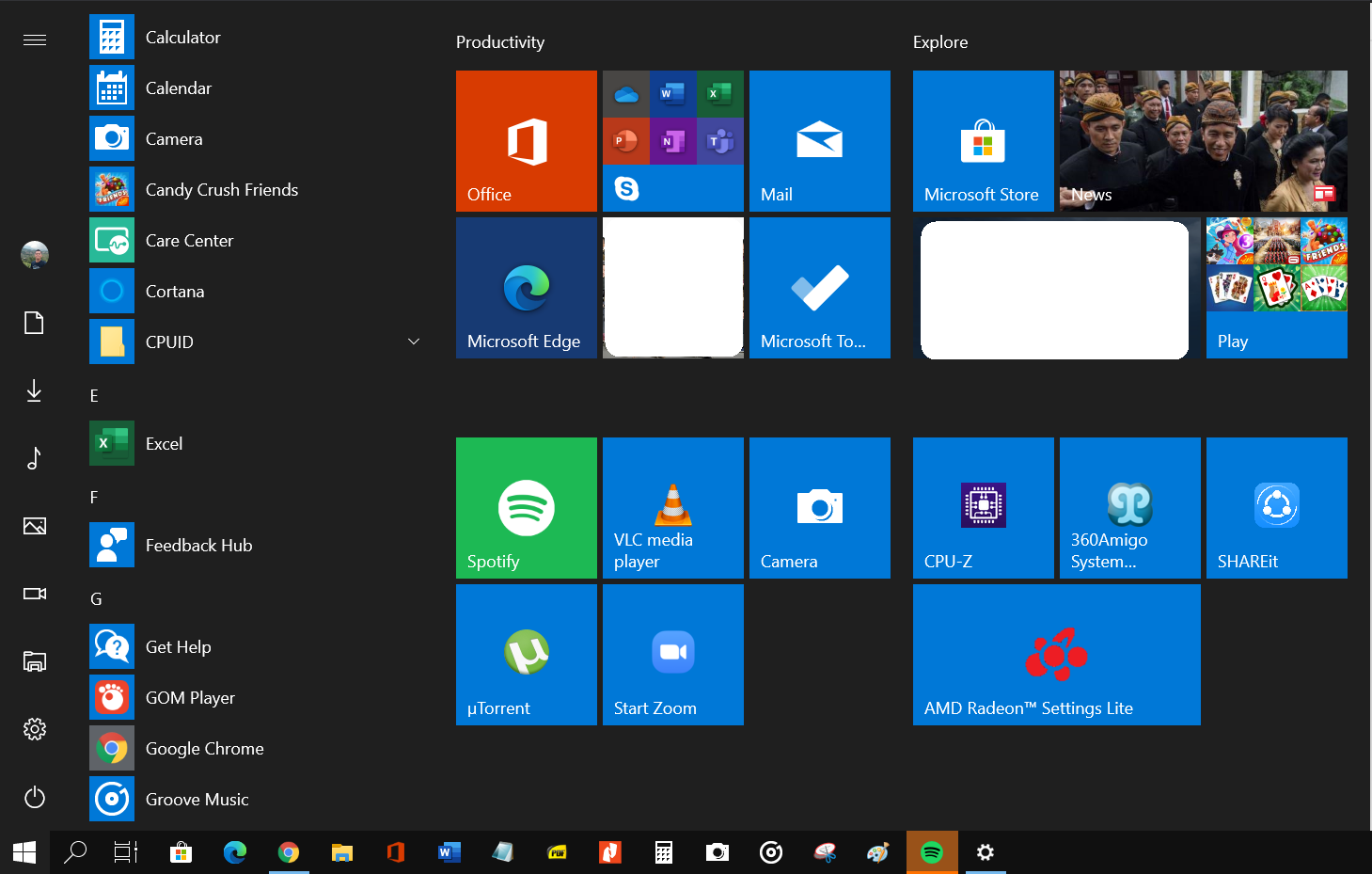Viewport: 1372px width, 874px height.
Task: Open Groove Music on the taskbar
Action: (x=771, y=852)
